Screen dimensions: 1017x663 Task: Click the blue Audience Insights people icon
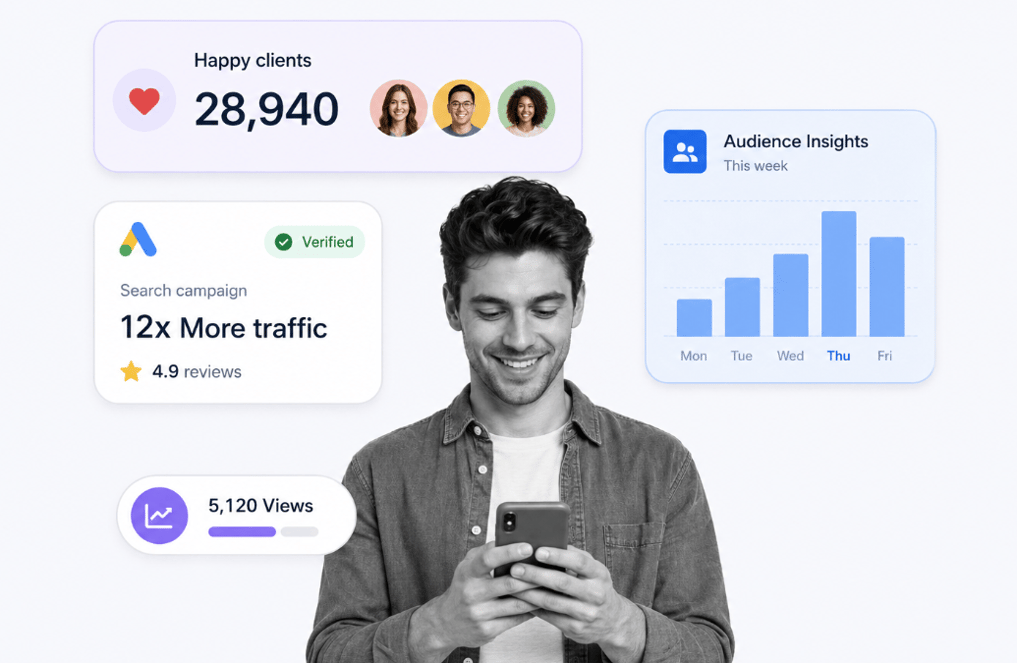click(685, 152)
